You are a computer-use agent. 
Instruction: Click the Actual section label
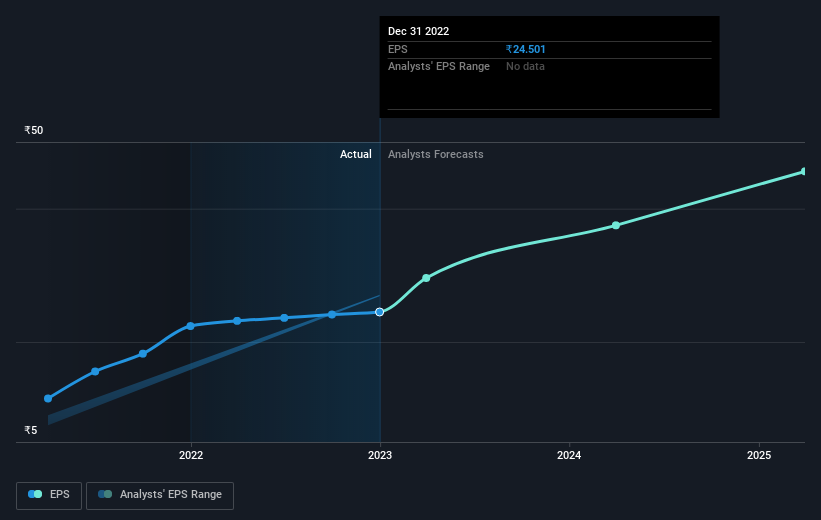[x=356, y=154]
